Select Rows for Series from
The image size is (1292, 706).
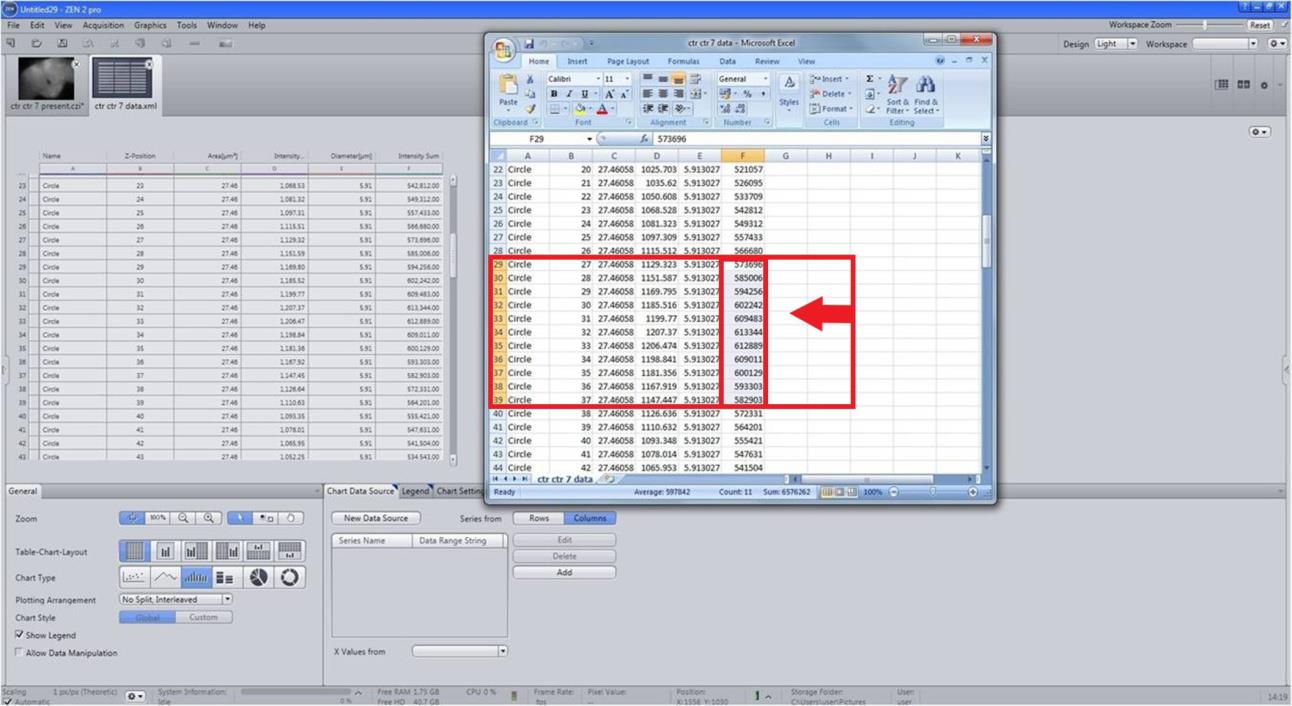point(538,518)
